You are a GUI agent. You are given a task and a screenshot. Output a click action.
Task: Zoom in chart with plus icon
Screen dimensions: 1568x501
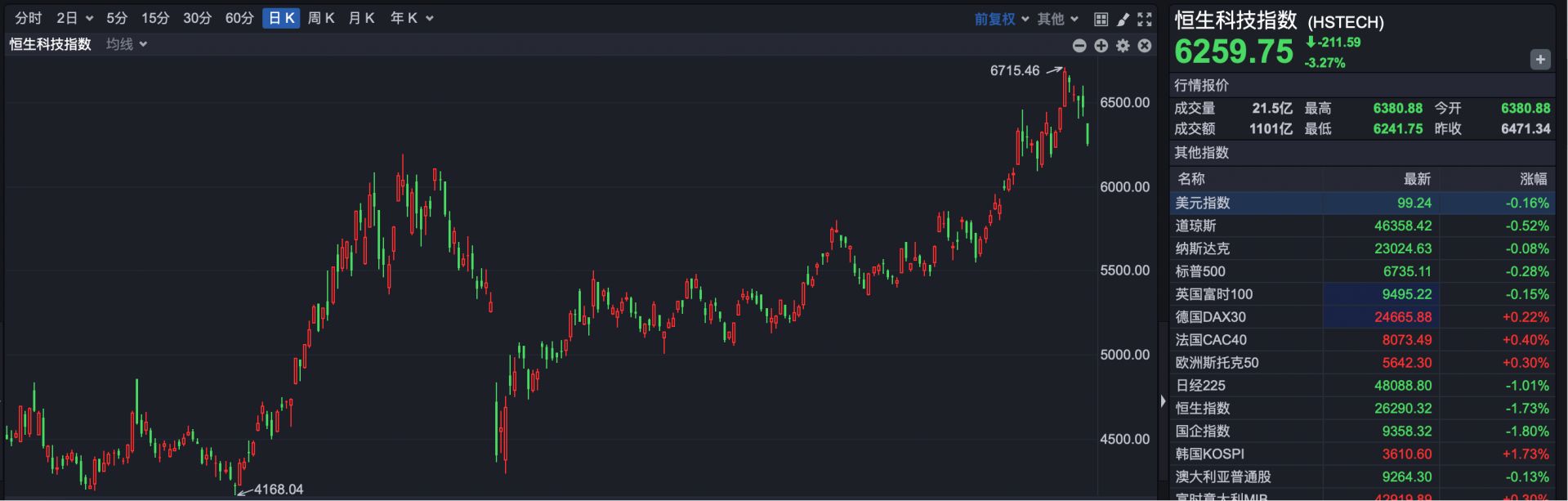click(x=1101, y=46)
